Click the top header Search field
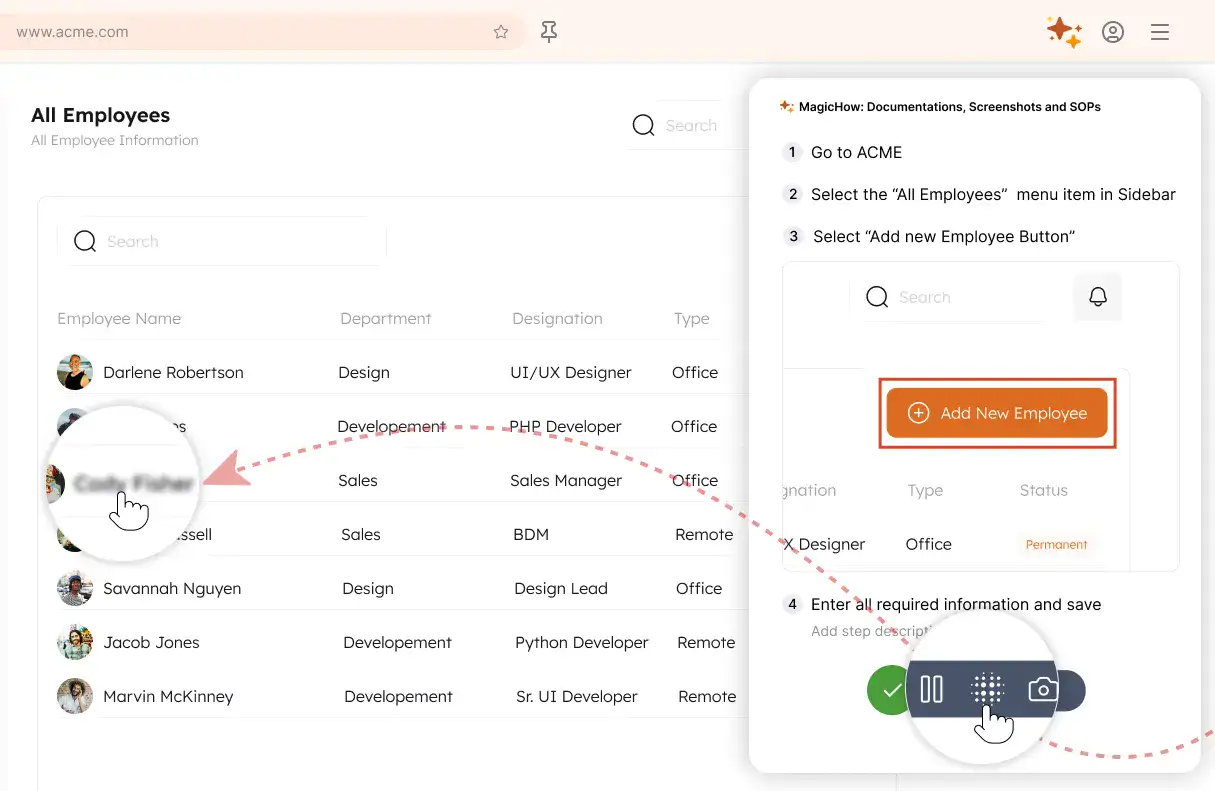The height and width of the screenshot is (791, 1215). click(690, 125)
